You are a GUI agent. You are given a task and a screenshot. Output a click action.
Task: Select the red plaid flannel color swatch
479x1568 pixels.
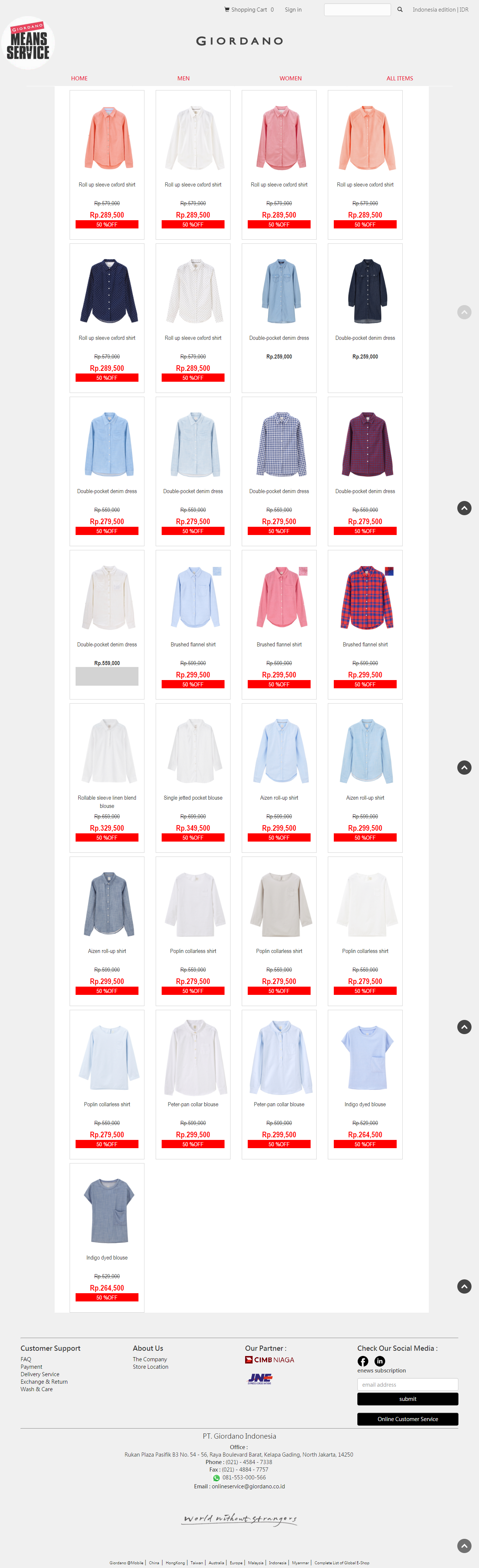pos(390,571)
